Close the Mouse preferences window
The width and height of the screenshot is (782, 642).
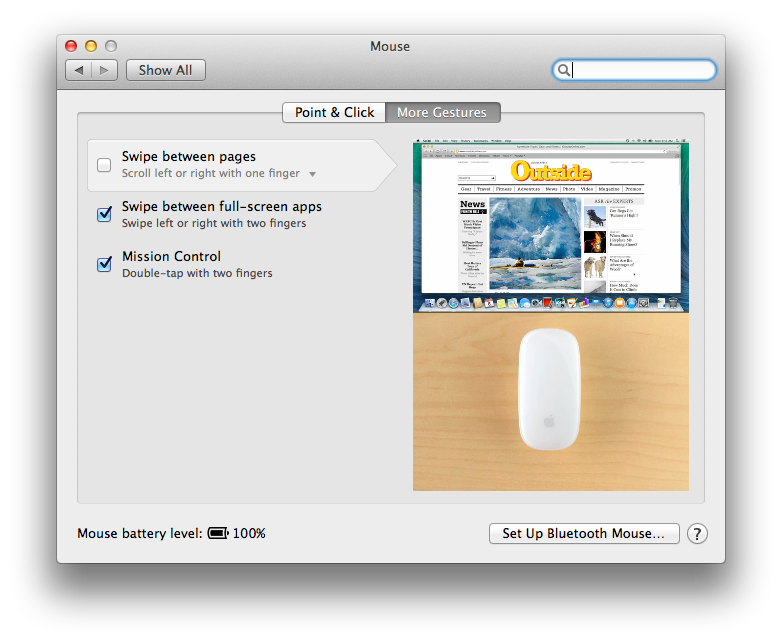71,46
